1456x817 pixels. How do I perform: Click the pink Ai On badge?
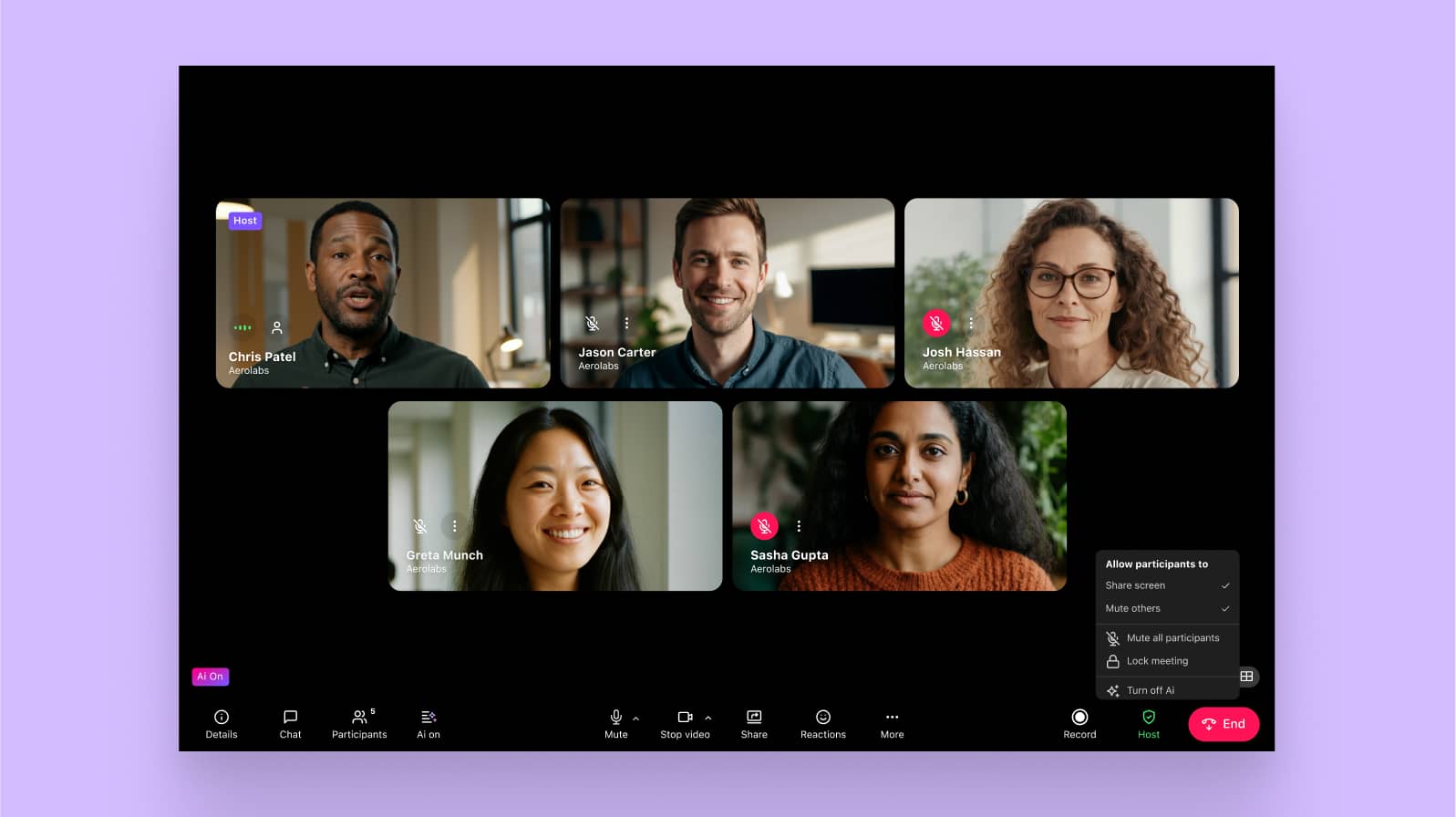tap(210, 677)
